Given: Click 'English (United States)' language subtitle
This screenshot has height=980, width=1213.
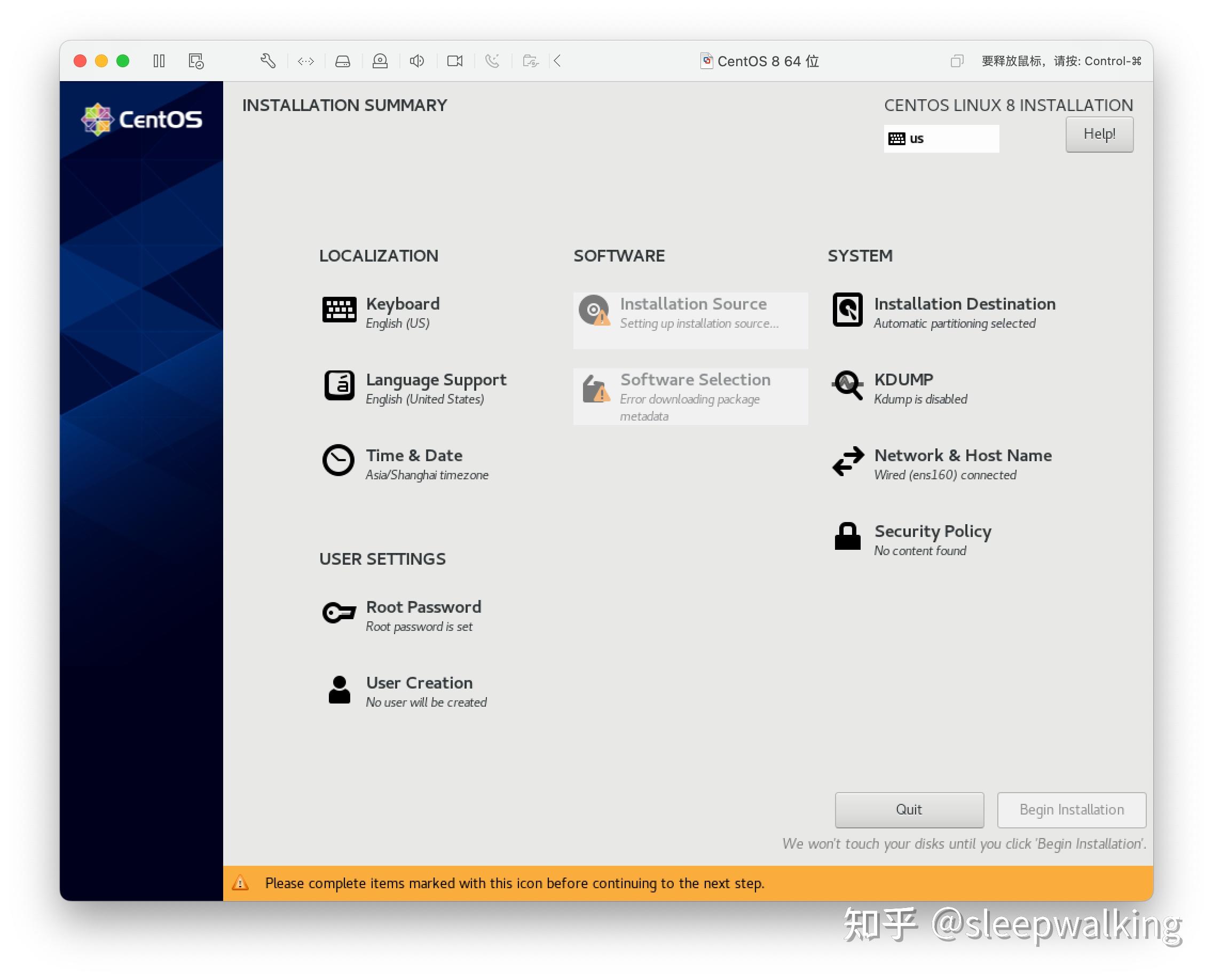Looking at the screenshot, I should point(424,399).
